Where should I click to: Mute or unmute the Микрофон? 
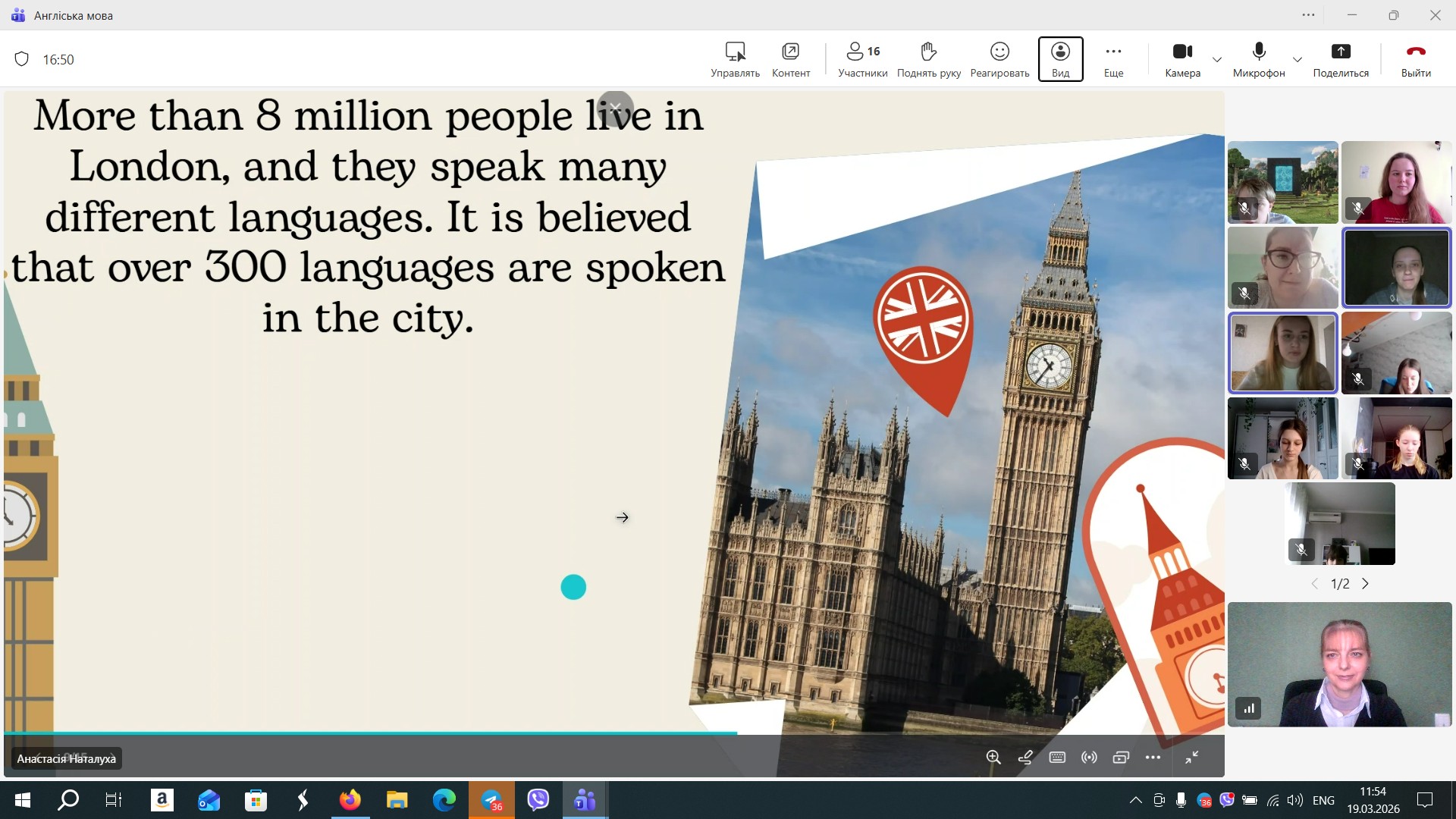pyautogui.click(x=1259, y=59)
